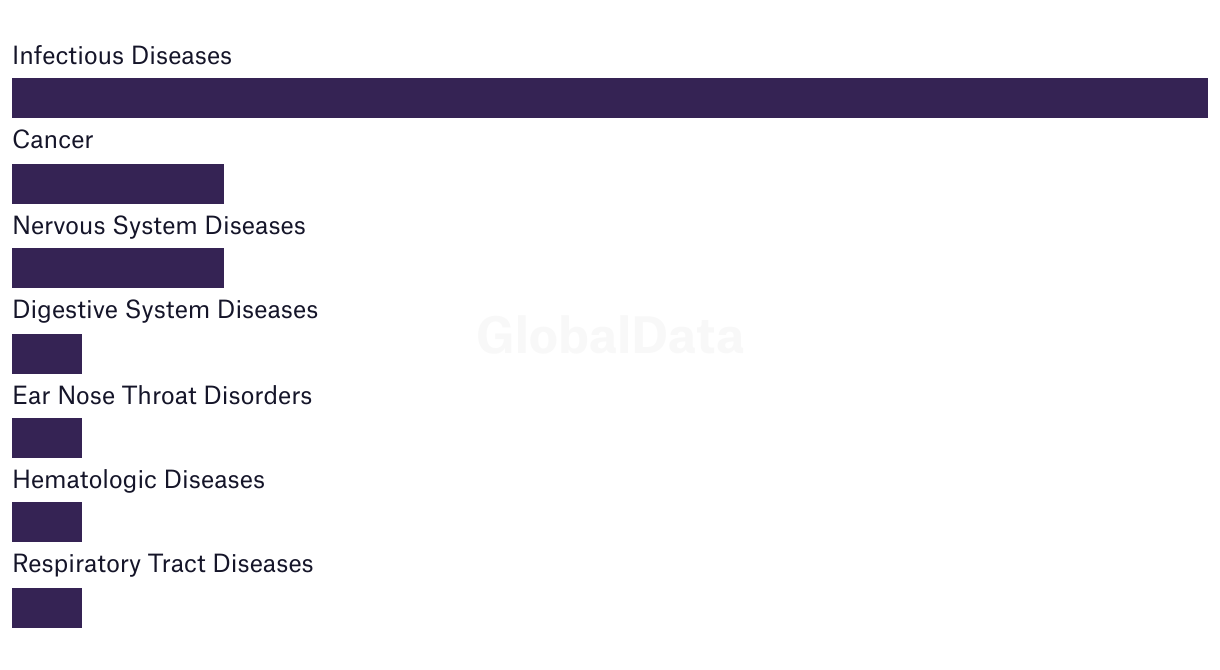Select the Cancer bar in chart
The image size is (1220, 670).
click(118, 184)
